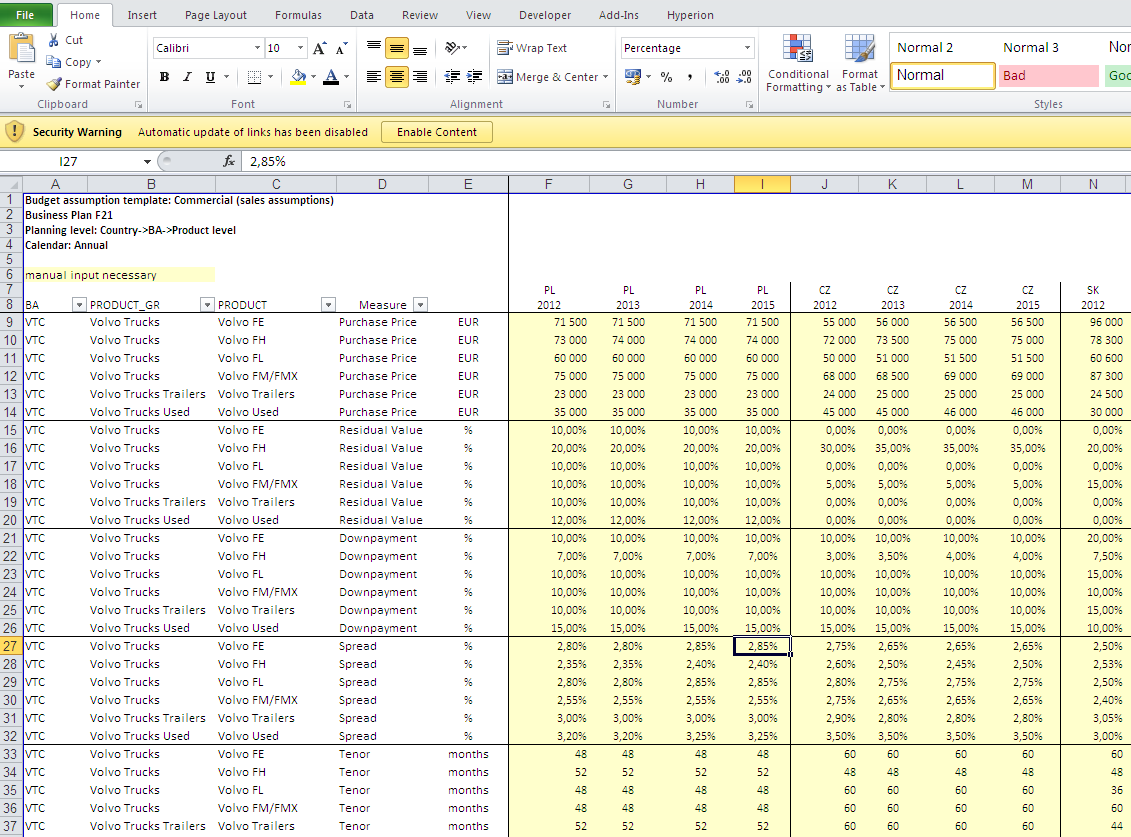Click Decrease Decimal icon
Viewport: 1131px width, 837px height.
coord(744,76)
